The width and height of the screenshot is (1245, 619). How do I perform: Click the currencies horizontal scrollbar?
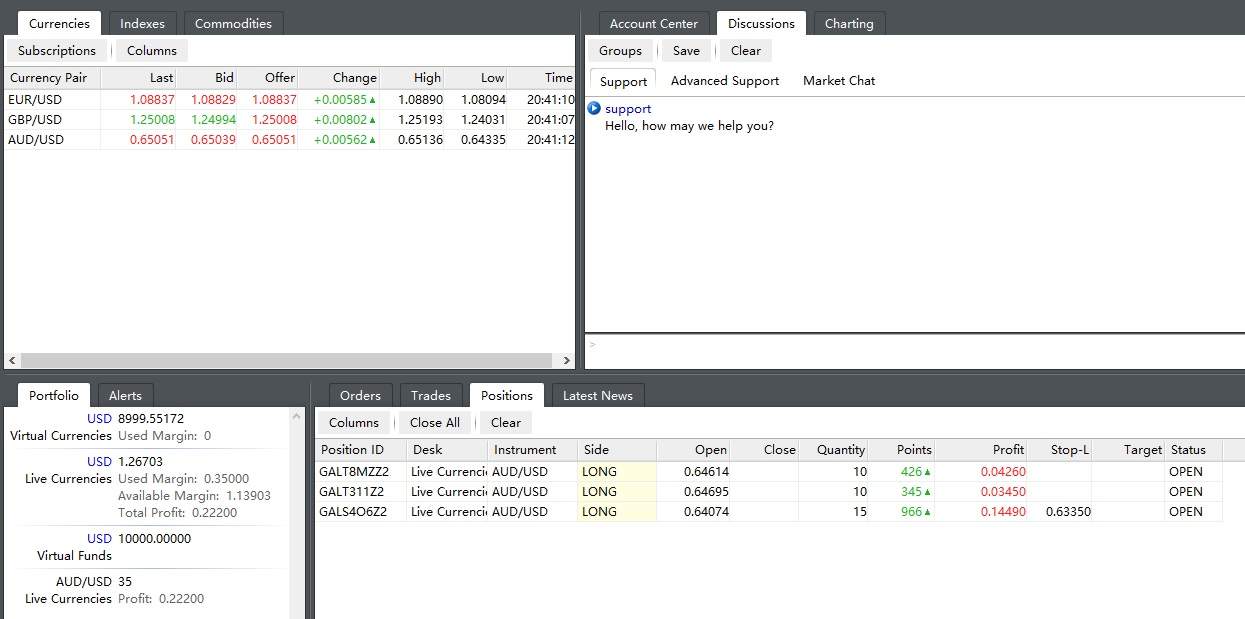point(285,360)
